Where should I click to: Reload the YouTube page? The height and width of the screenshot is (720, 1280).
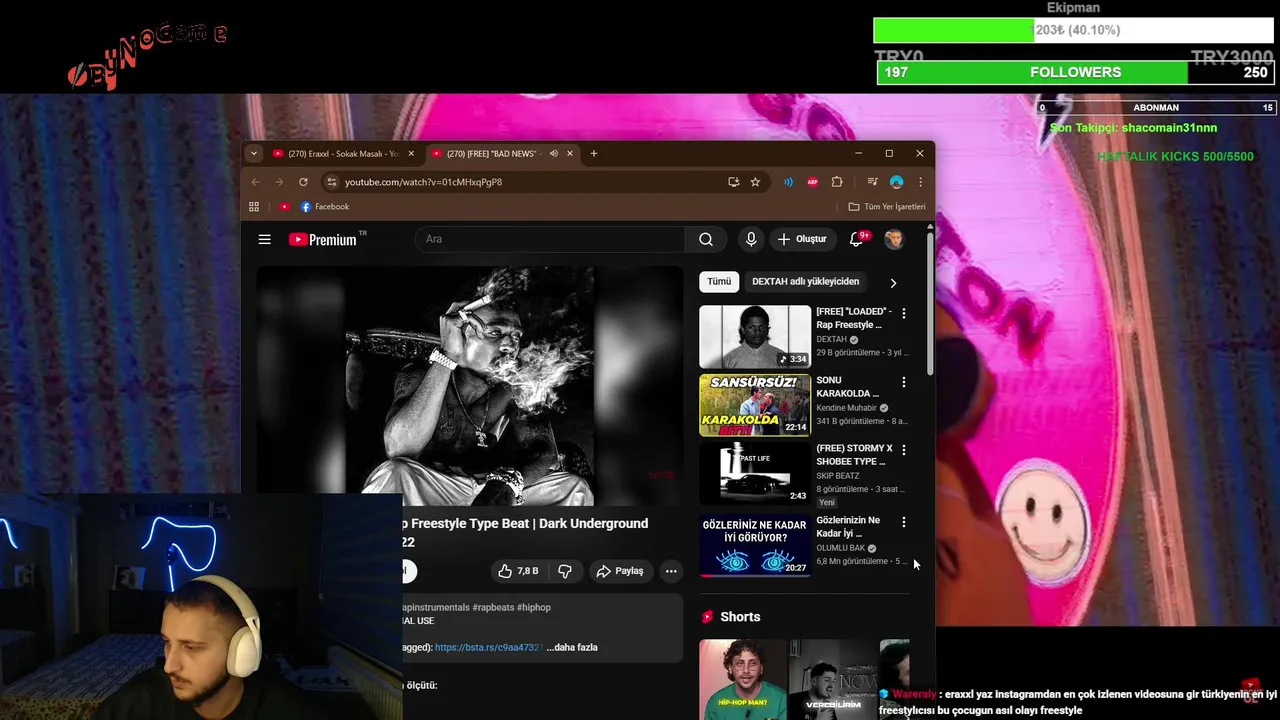click(303, 182)
